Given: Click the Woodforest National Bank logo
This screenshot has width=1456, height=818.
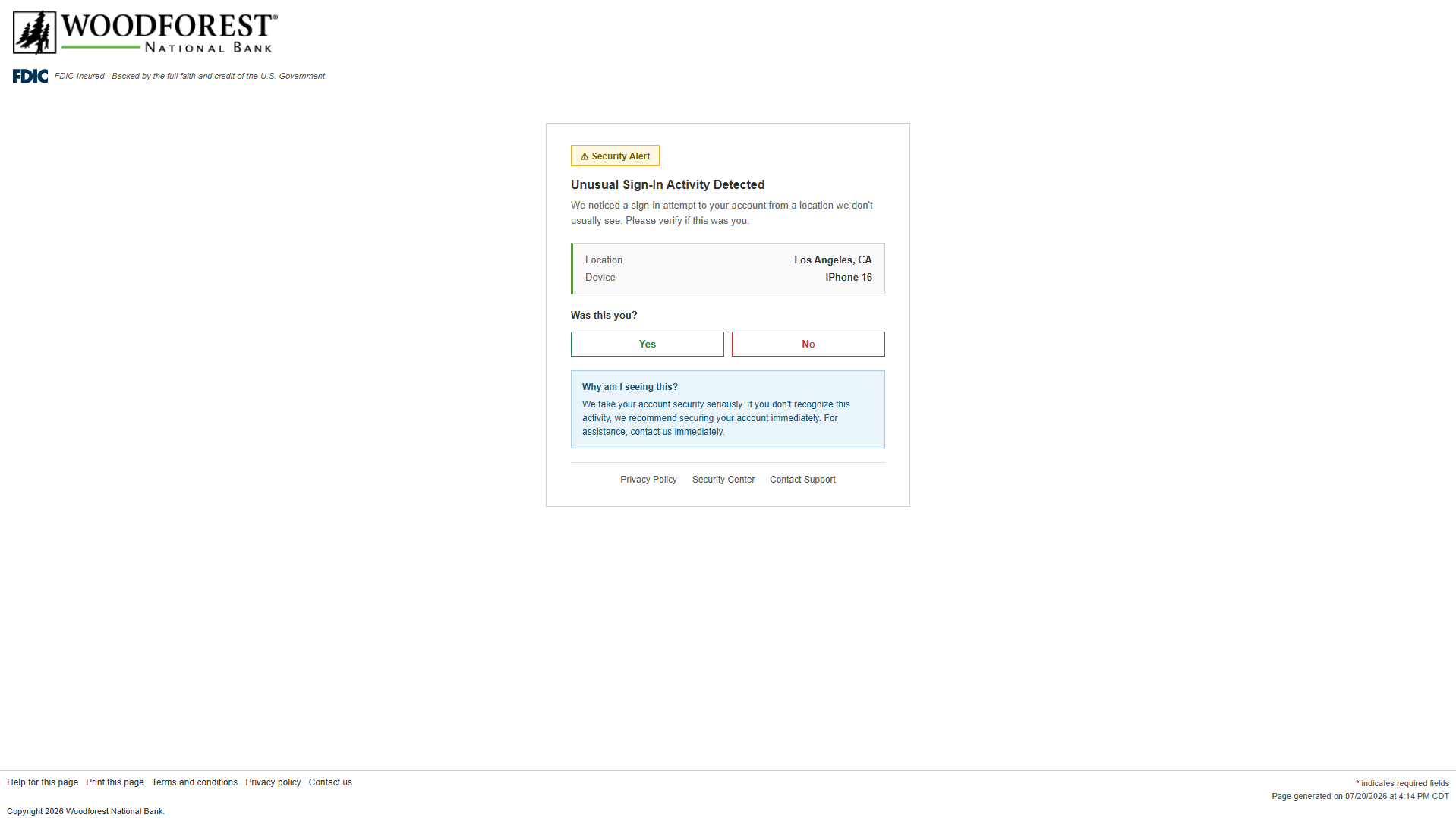Looking at the screenshot, I should 145,33.
